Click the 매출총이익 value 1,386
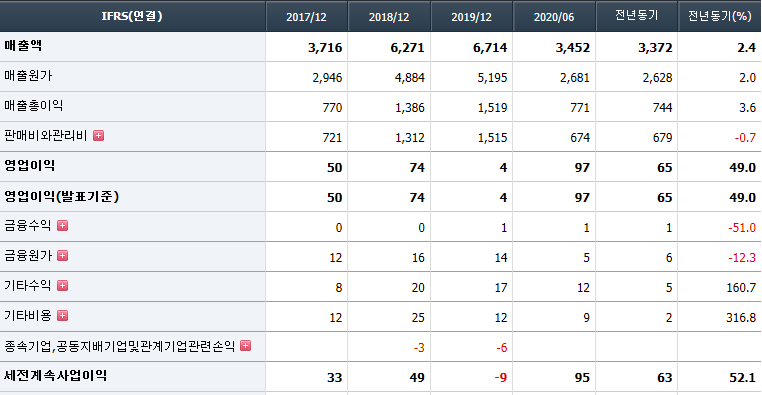 pos(410,107)
